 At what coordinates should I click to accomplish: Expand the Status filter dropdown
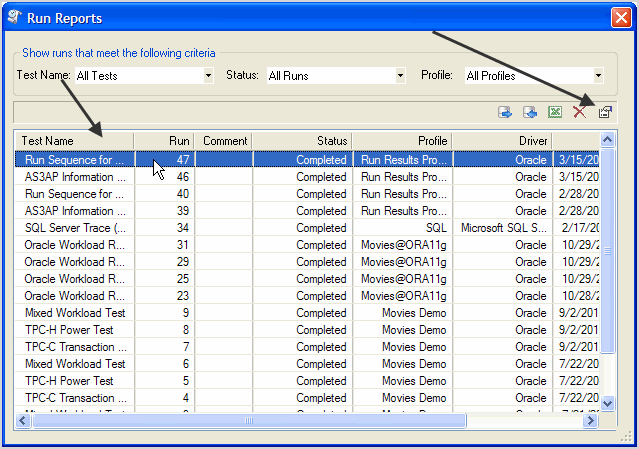coord(400,75)
